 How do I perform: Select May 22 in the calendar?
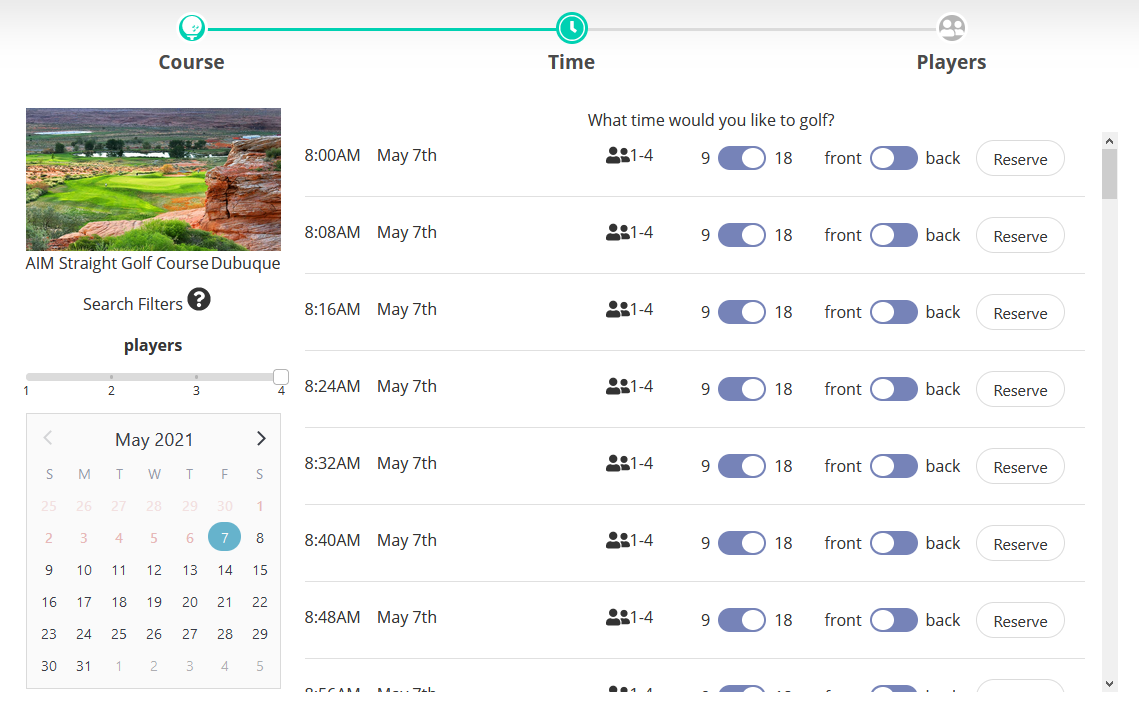[259, 602]
